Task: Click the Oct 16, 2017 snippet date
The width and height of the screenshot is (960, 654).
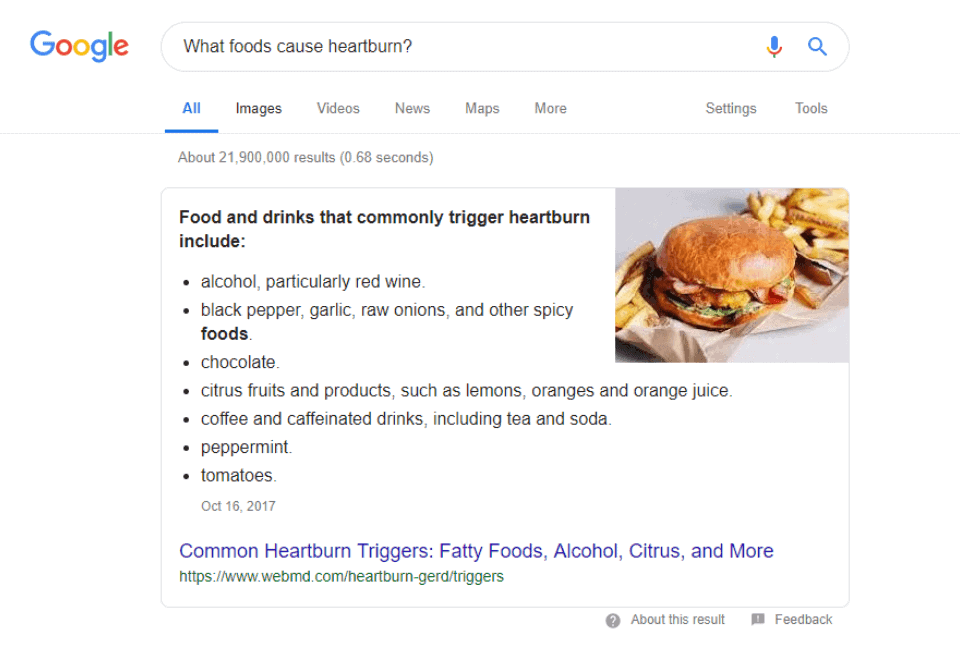Action: click(x=238, y=506)
